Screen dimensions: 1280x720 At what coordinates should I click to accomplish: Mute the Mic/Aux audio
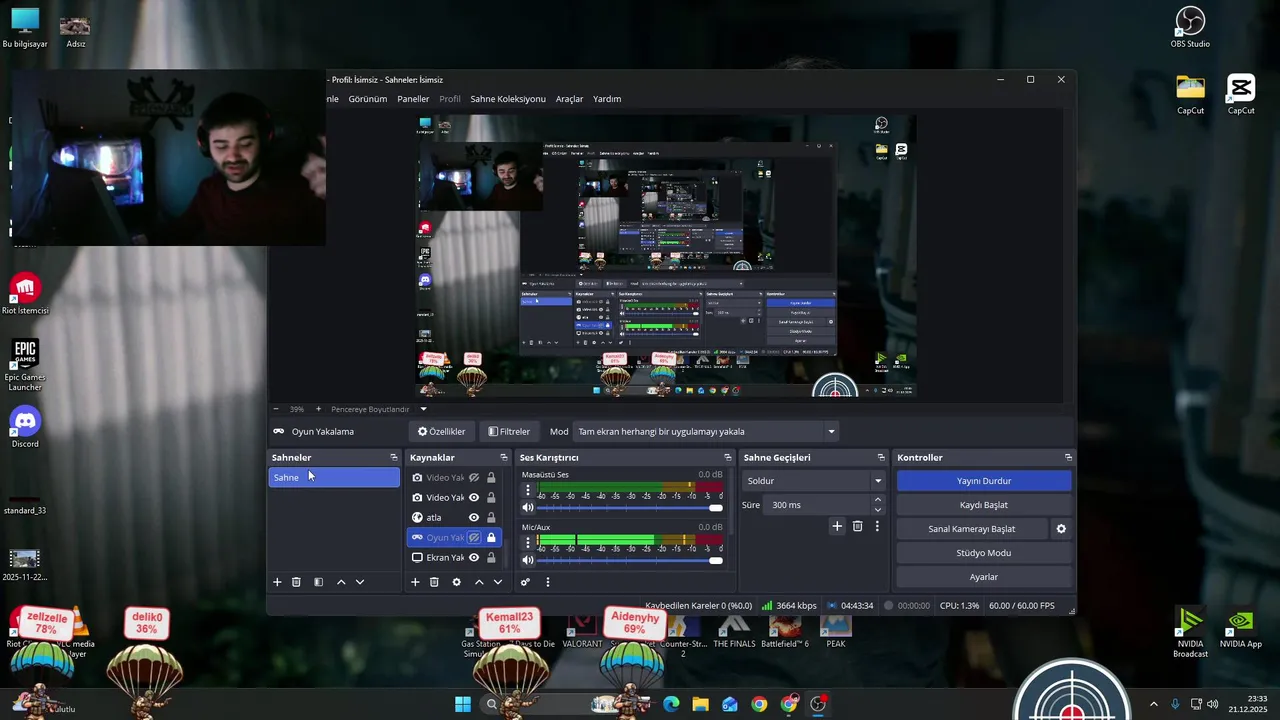pyautogui.click(x=528, y=560)
